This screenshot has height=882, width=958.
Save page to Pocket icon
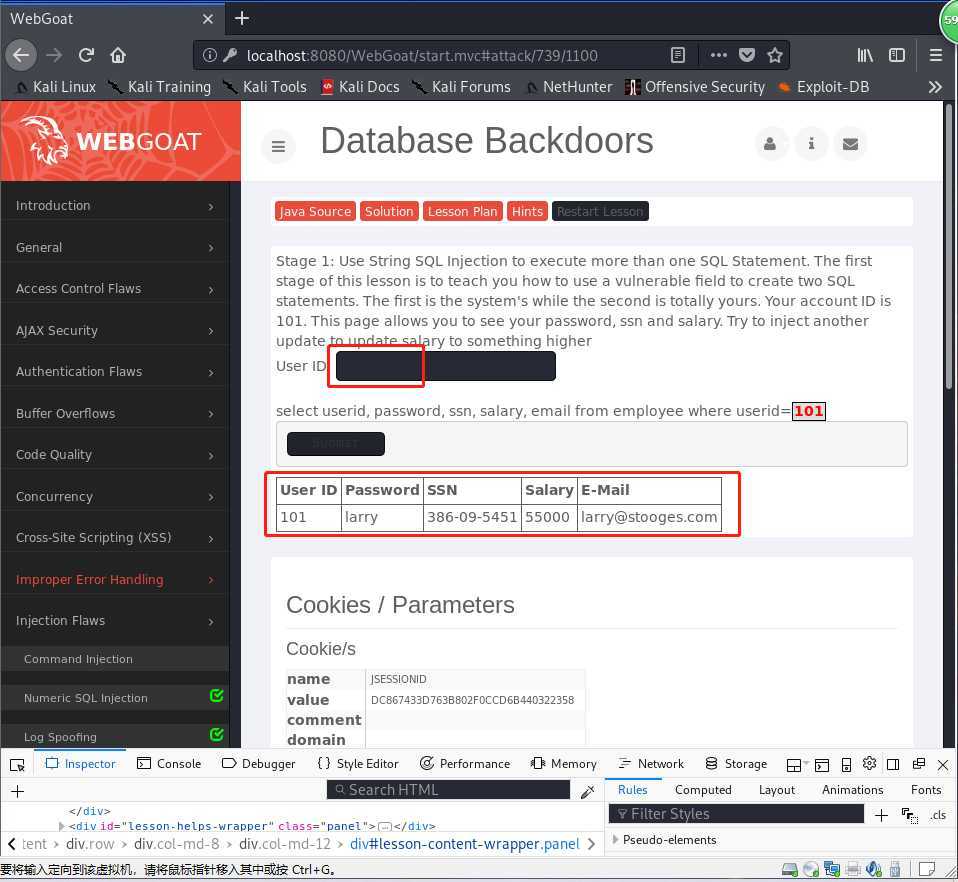[x=747, y=56]
